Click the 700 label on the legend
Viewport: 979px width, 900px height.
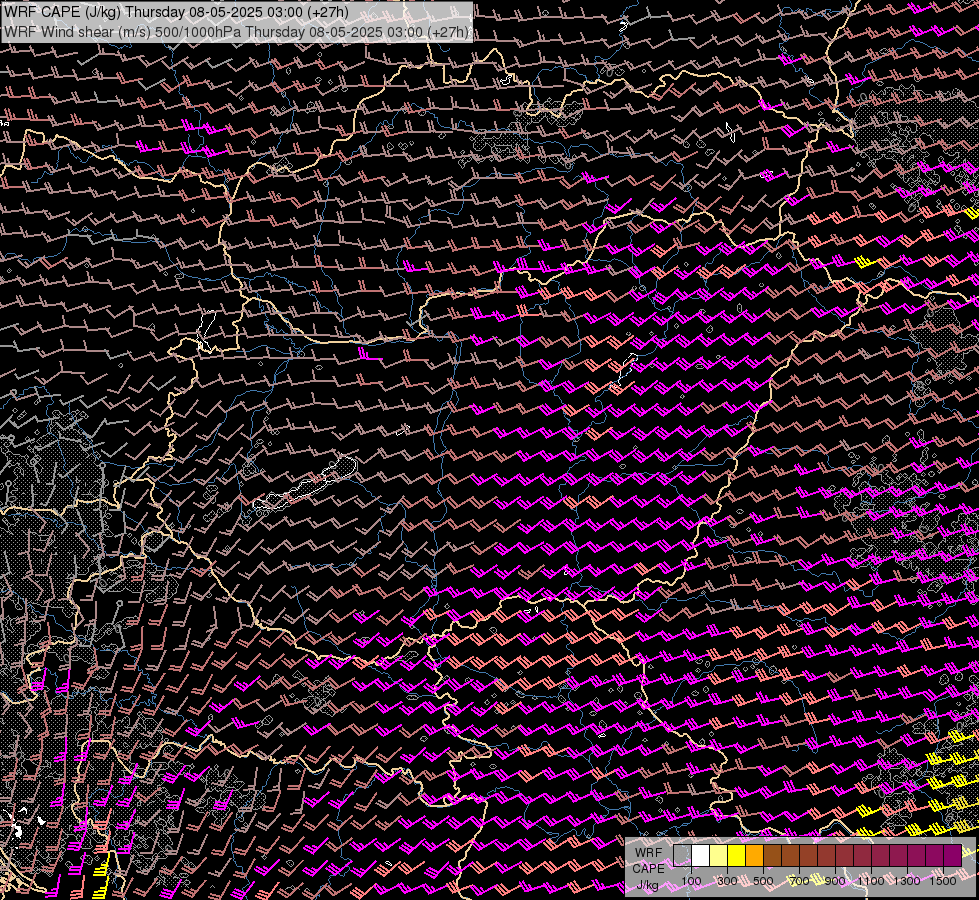[799, 881]
